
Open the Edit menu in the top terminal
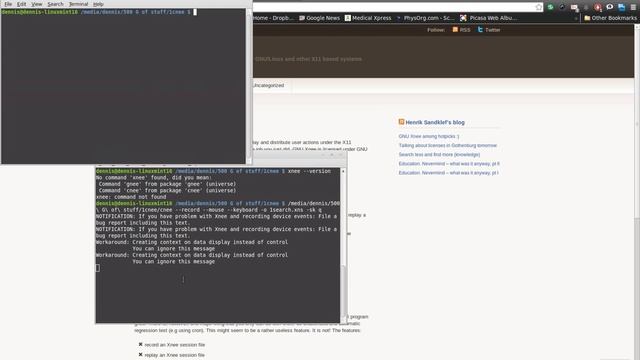click(x=22, y=4)
